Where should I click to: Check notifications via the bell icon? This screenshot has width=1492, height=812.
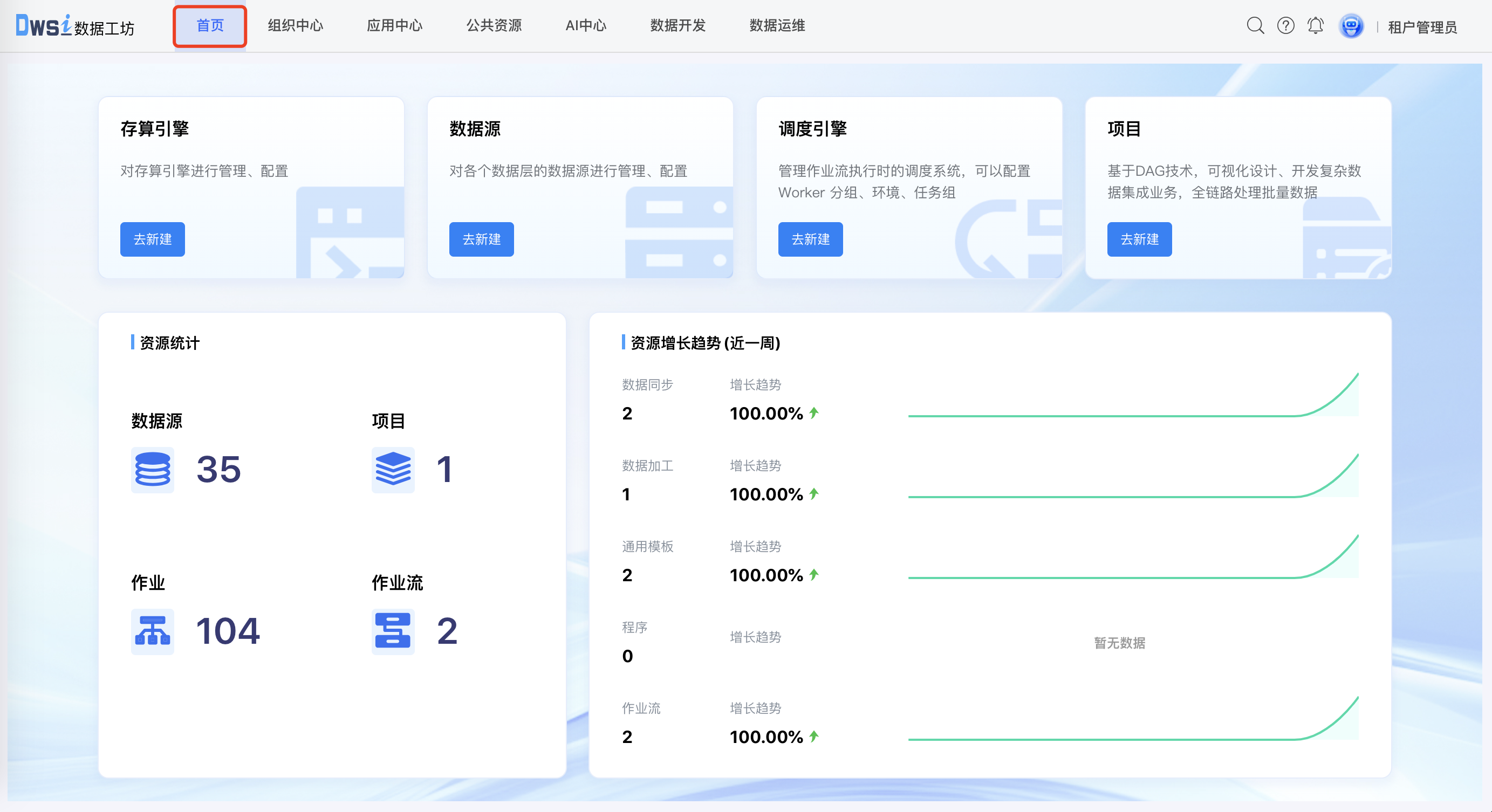click(1315, 25)
